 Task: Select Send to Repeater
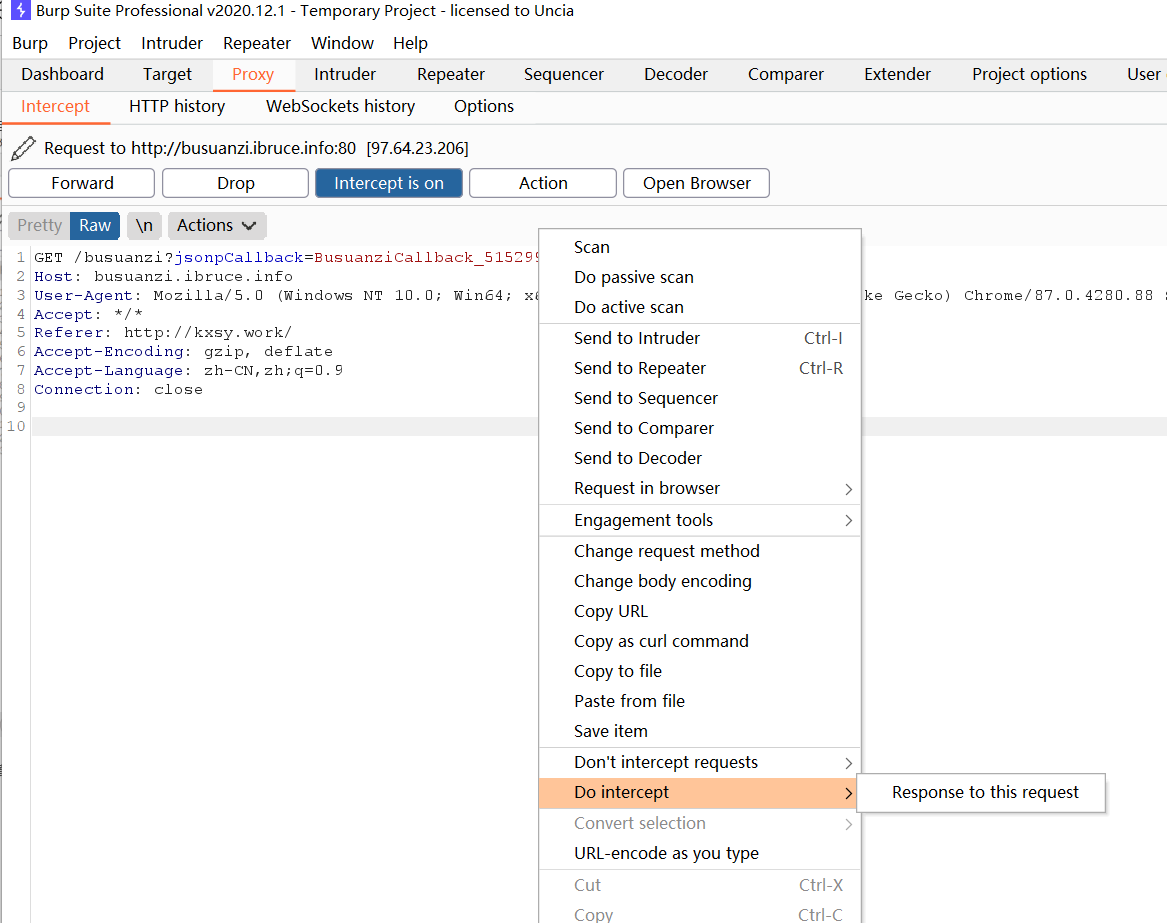point(700,368)
